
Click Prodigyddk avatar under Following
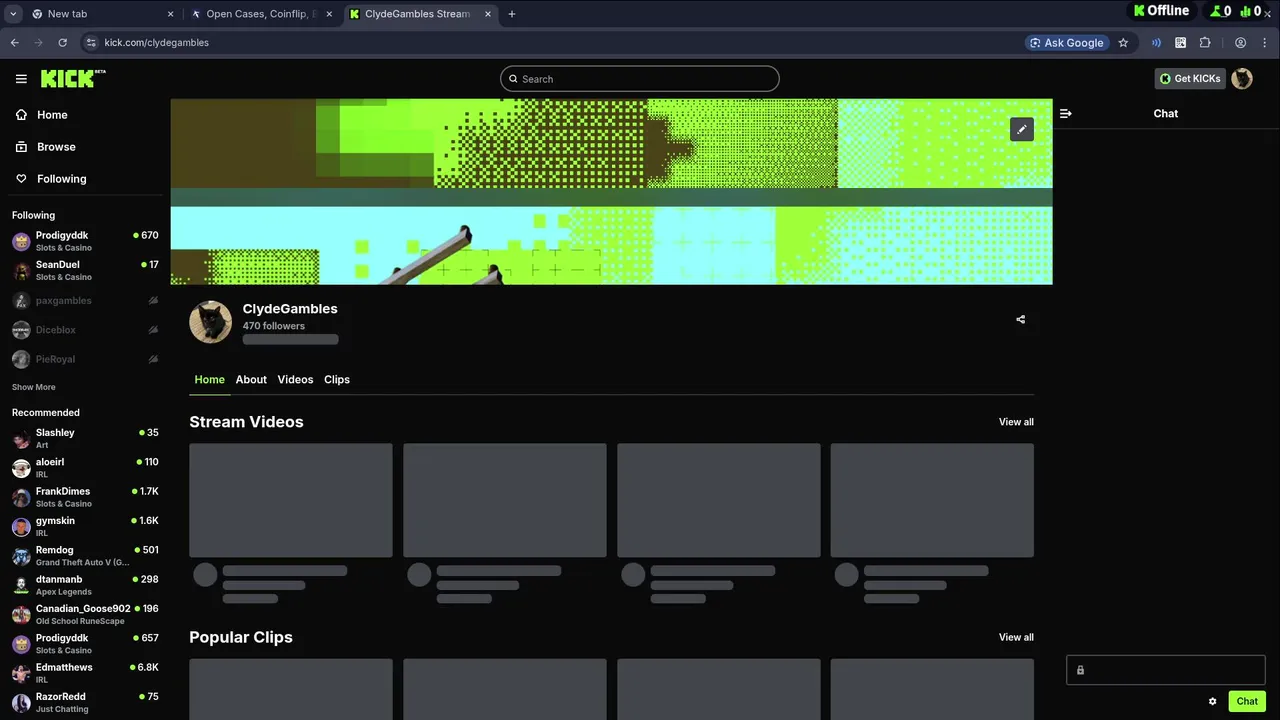(x=21, y=241)
